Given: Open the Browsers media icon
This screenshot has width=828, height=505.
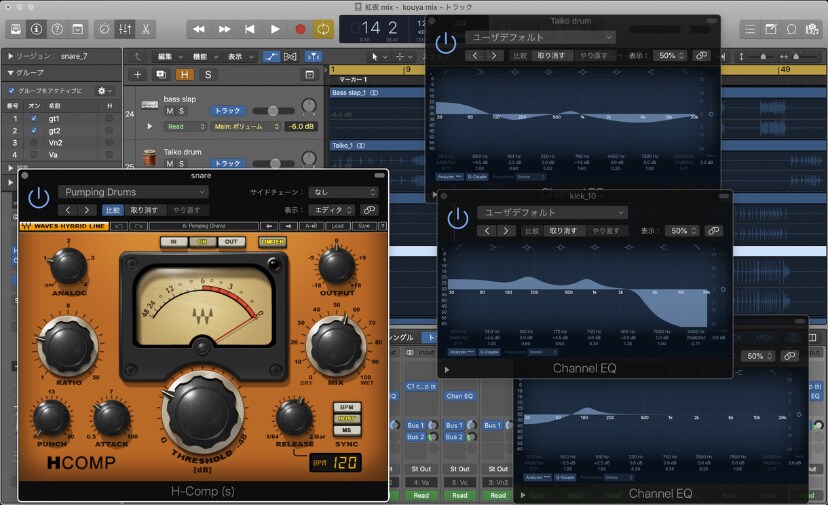Looking at the screenshot, I should 812,29.
